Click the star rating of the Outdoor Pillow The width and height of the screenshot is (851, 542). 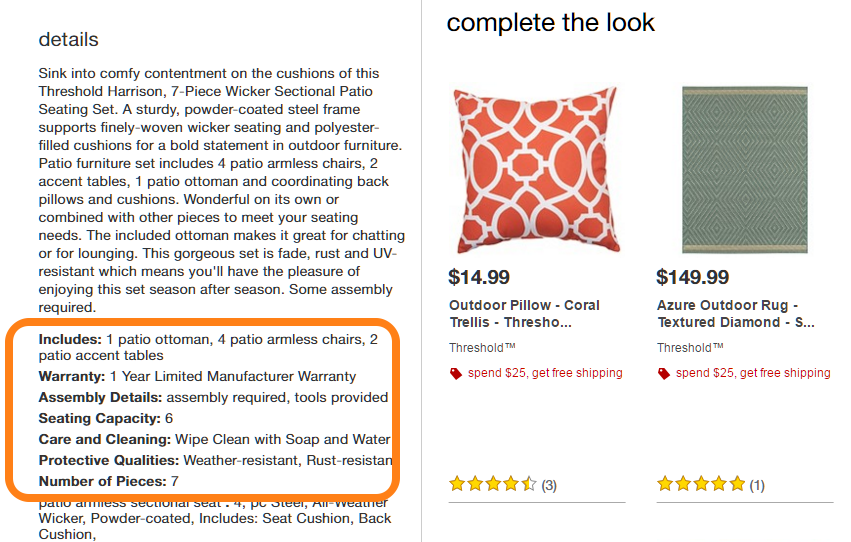(493, 484)
